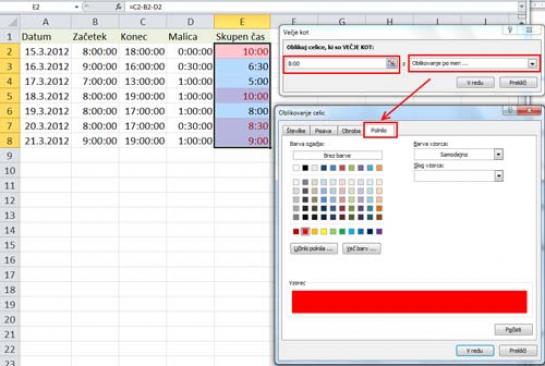
Task: Select column E header
Action: coord(242,22)
